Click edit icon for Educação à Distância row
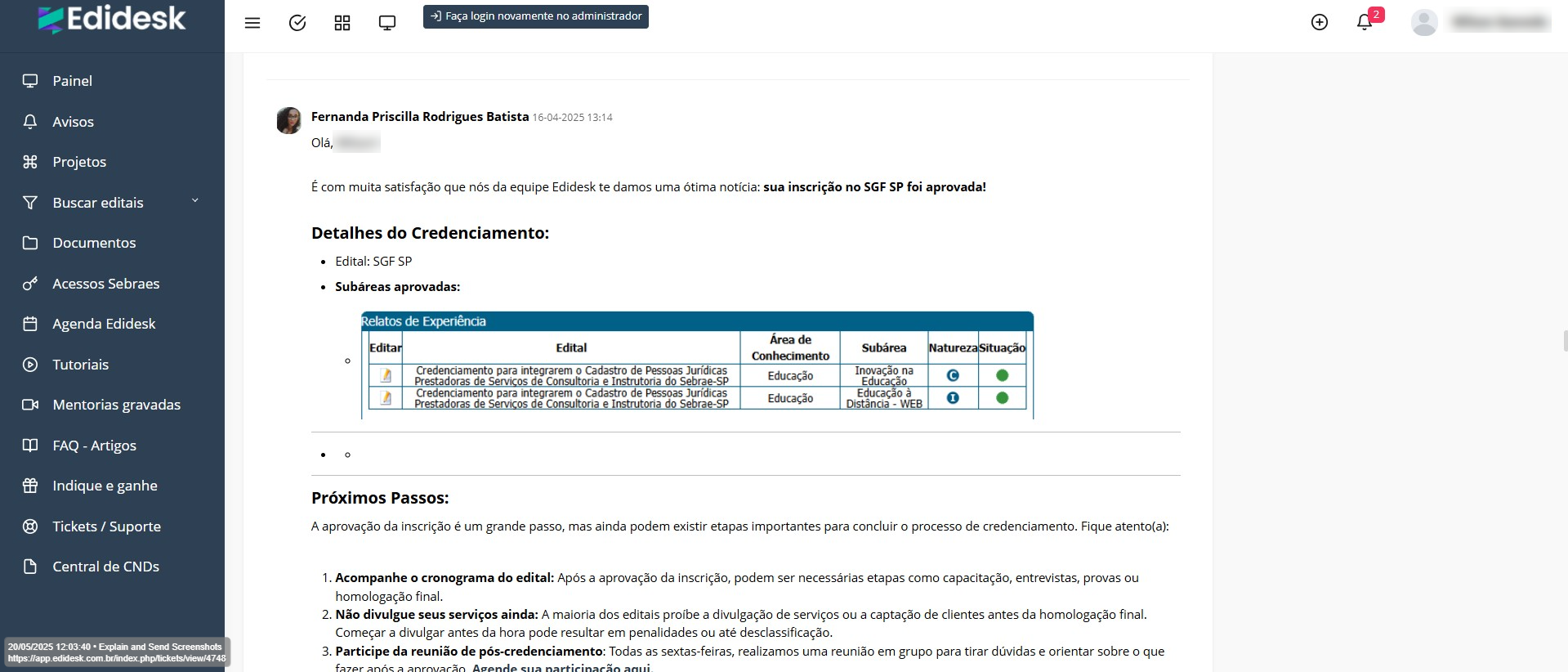 tap(386, 398)
